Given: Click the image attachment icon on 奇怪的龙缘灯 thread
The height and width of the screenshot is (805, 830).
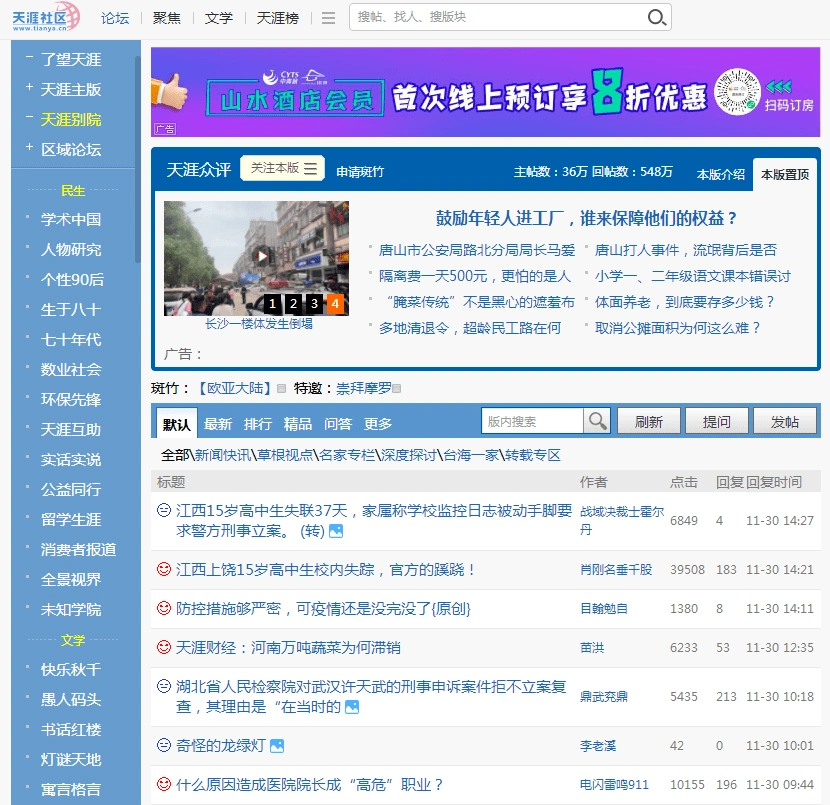Looking at the screenshot, I should (x=279, y=744).
